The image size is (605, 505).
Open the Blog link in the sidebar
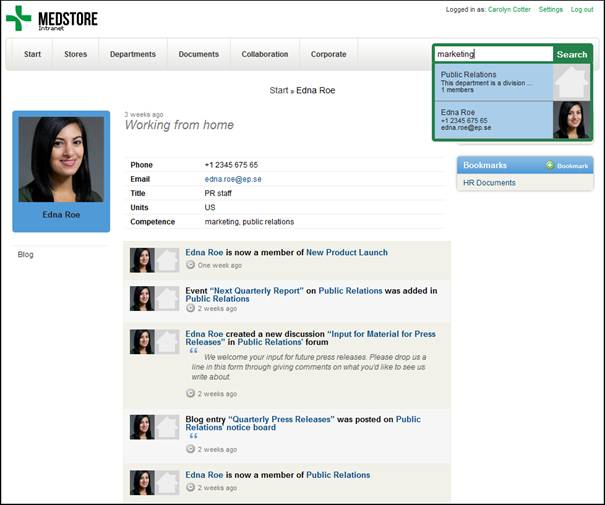[x=26, y=255]
